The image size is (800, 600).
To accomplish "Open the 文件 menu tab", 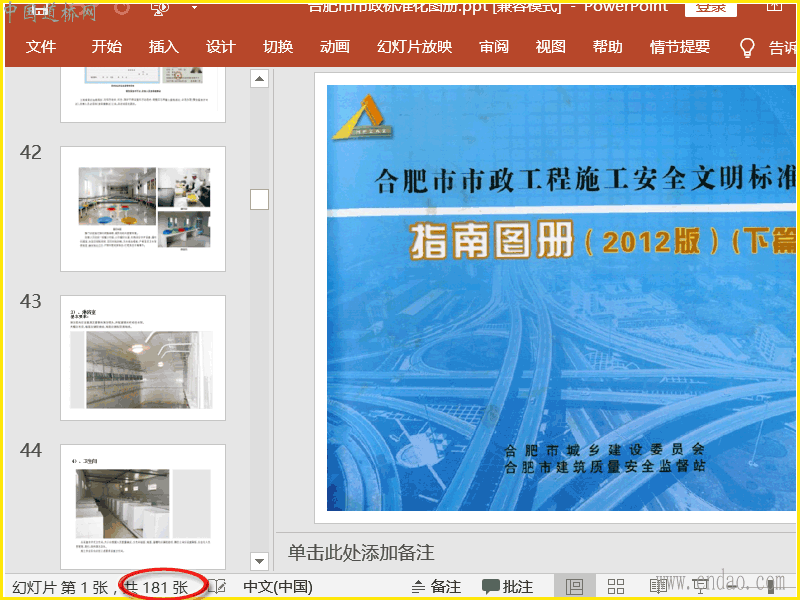I will coord(41,47).
